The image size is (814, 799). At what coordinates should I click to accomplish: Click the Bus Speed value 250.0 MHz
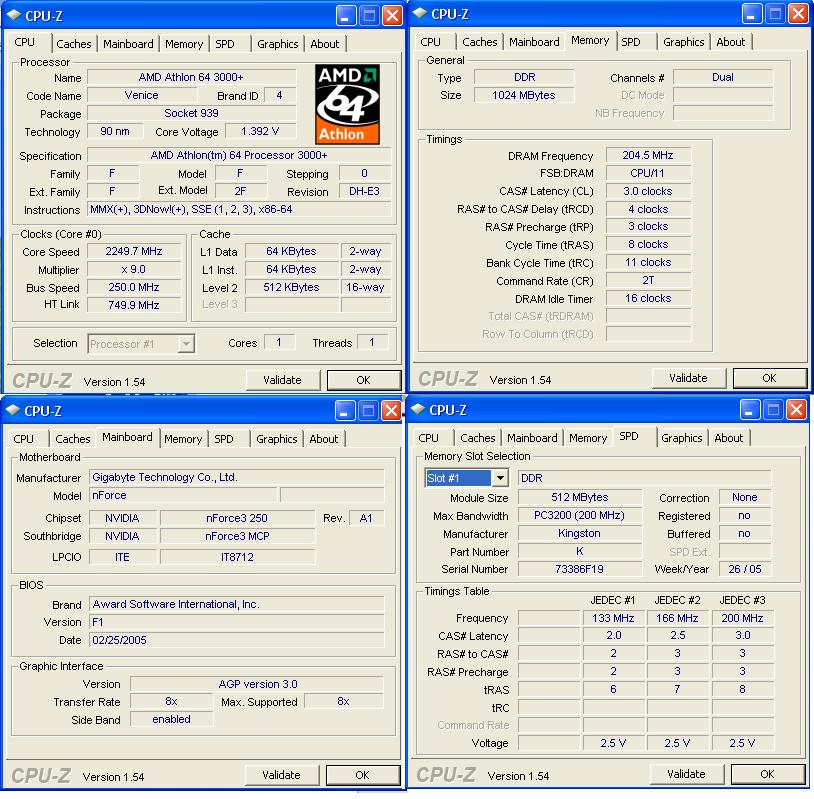click(134, 288)
